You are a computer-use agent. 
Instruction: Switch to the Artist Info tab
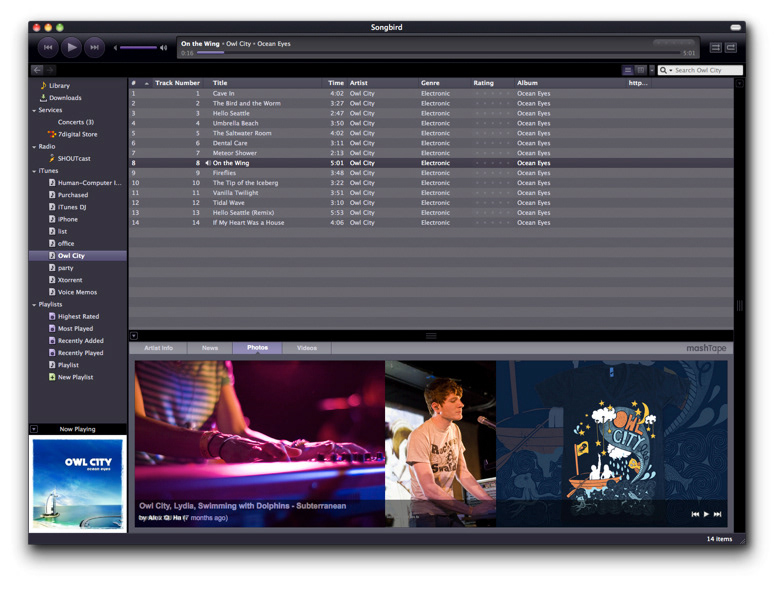coord(159,348)
